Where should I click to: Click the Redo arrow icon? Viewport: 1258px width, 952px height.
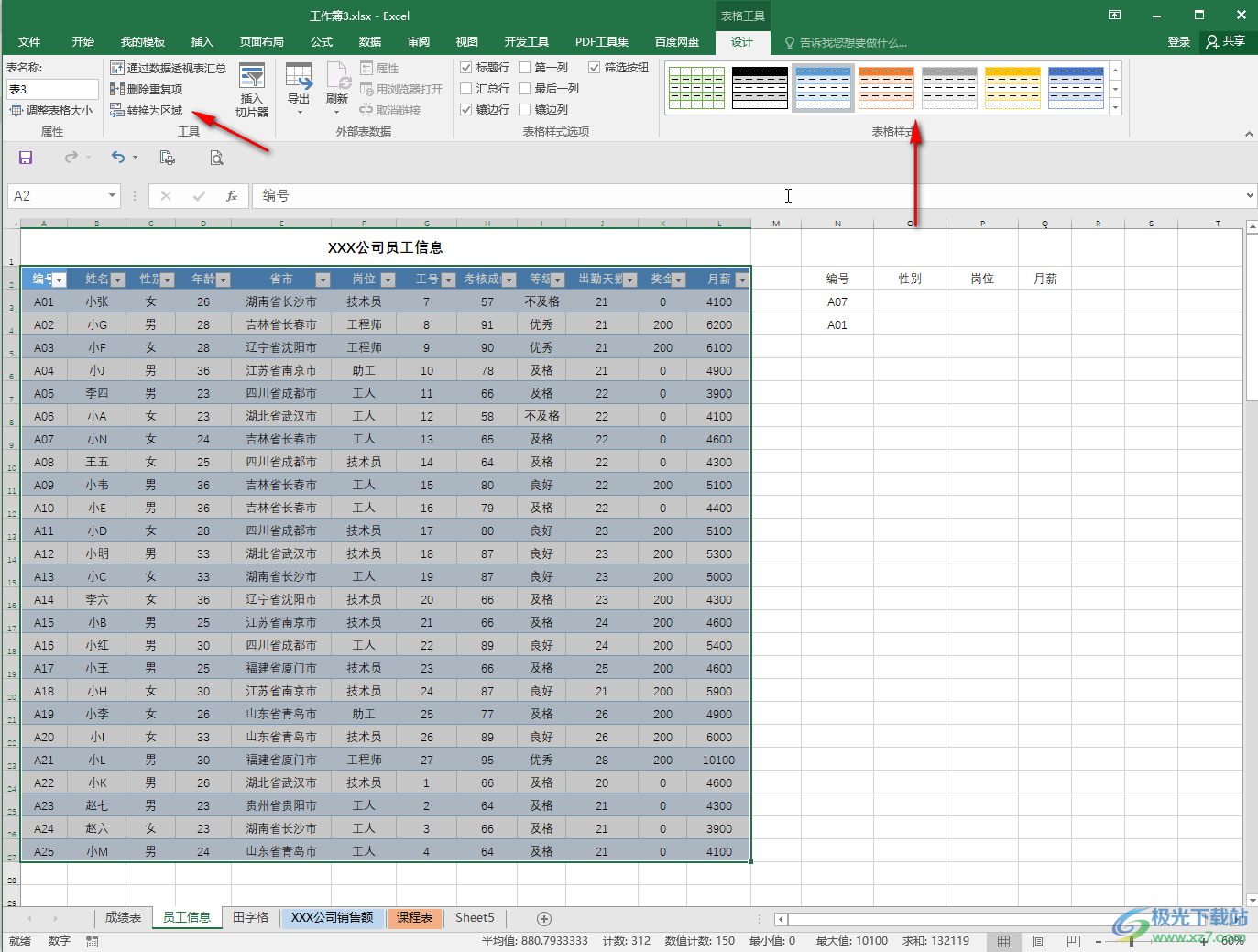click(x=71, y=158)
